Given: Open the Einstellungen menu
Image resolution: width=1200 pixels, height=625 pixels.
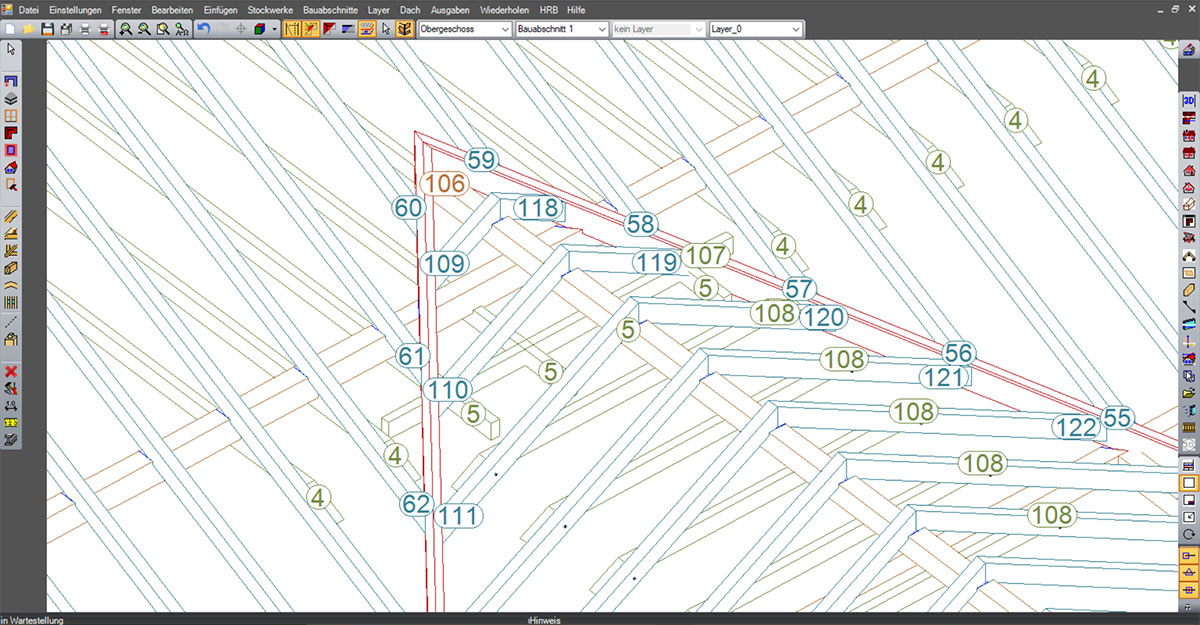Looking at the screenshot, I should pos(75,9).
